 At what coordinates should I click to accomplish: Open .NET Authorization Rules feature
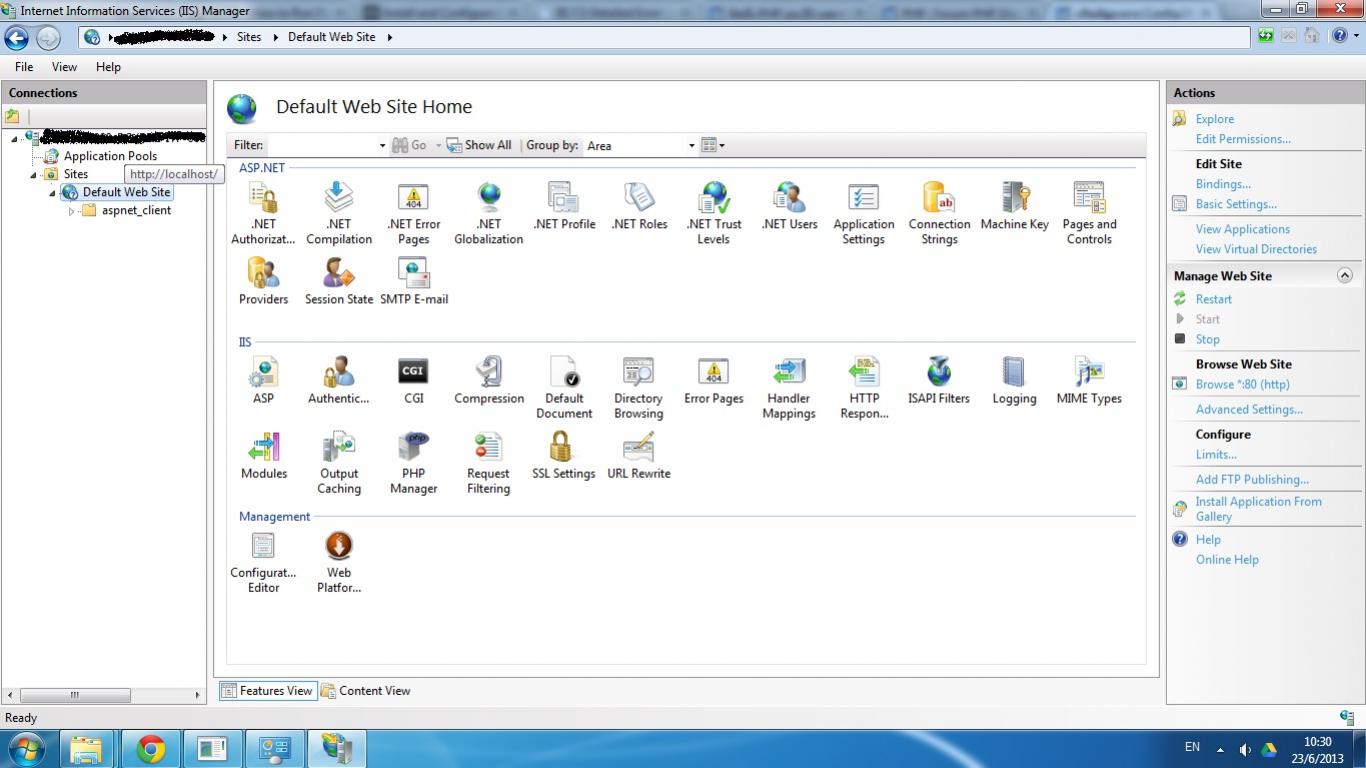[263, 213]
